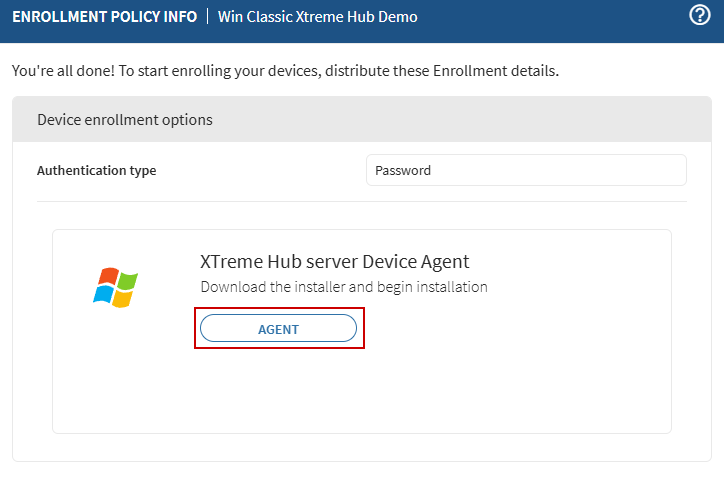The width and height of the screenshot is (724, 495).
Task: Click the ENROLLMENT POLICY INFO title
Action: pos(104,17)
